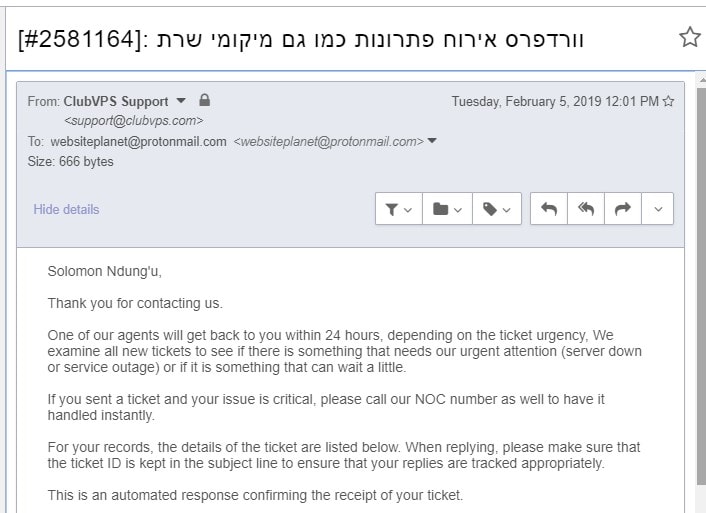
Task: Click the Hide details link
Action: tap(66, 209)
